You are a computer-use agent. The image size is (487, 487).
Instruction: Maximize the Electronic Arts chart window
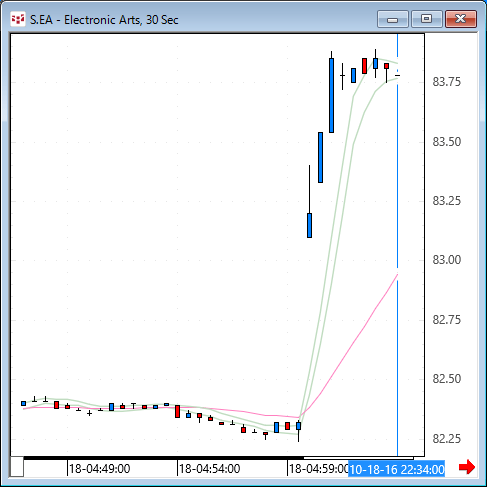(426, 19)
